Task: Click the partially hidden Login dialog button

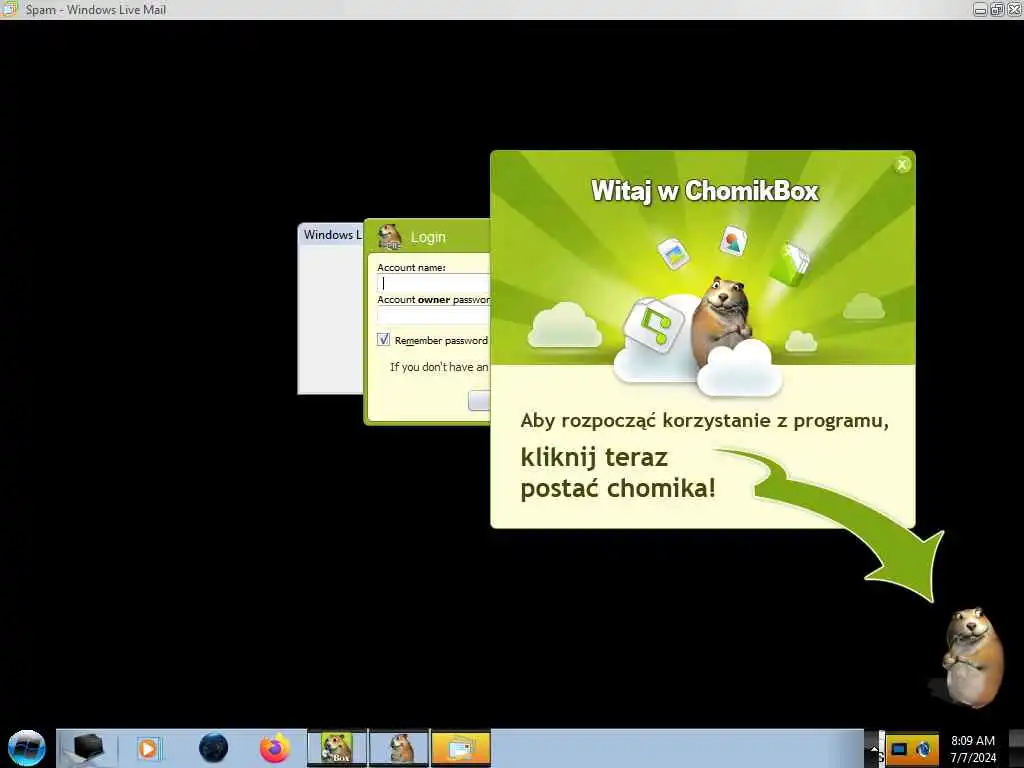Action: click(479, 400)
